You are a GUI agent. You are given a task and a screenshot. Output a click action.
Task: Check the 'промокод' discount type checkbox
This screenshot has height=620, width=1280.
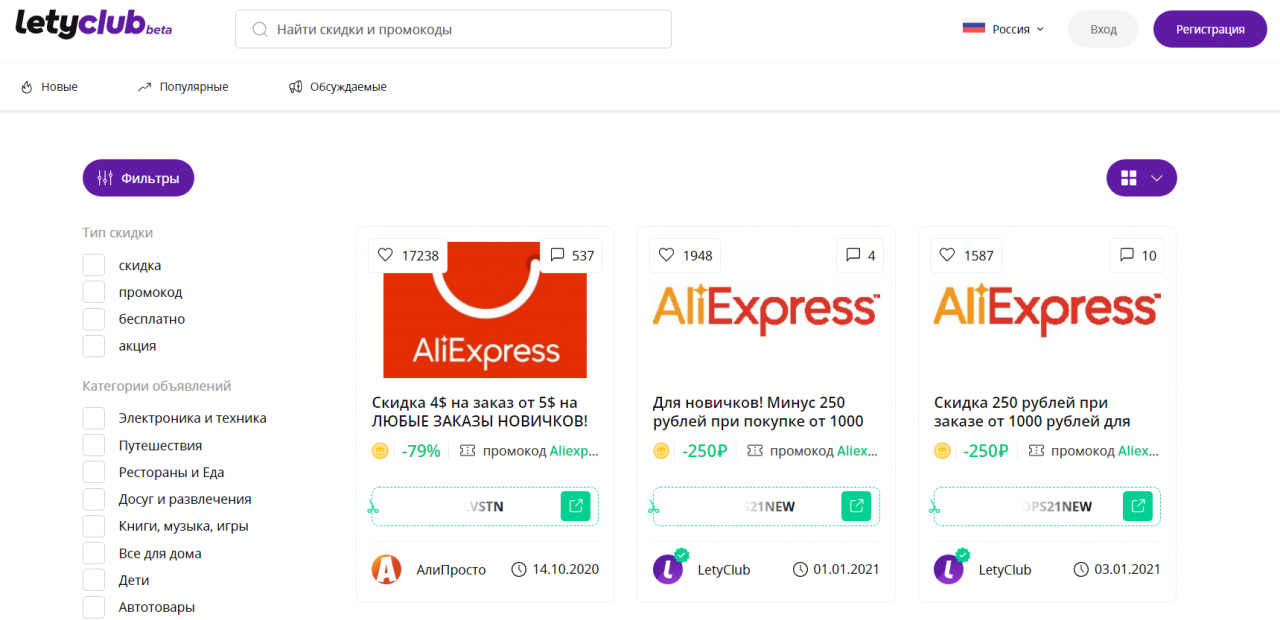click(94, 292)
